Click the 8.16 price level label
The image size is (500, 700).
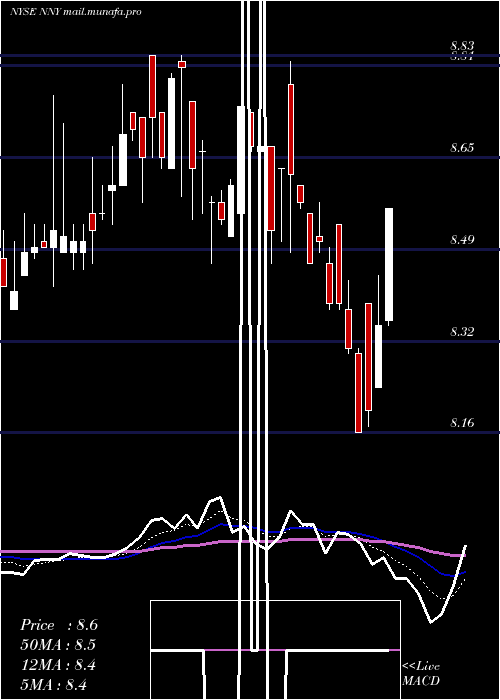pyautogui.click(x=462, y=422)
